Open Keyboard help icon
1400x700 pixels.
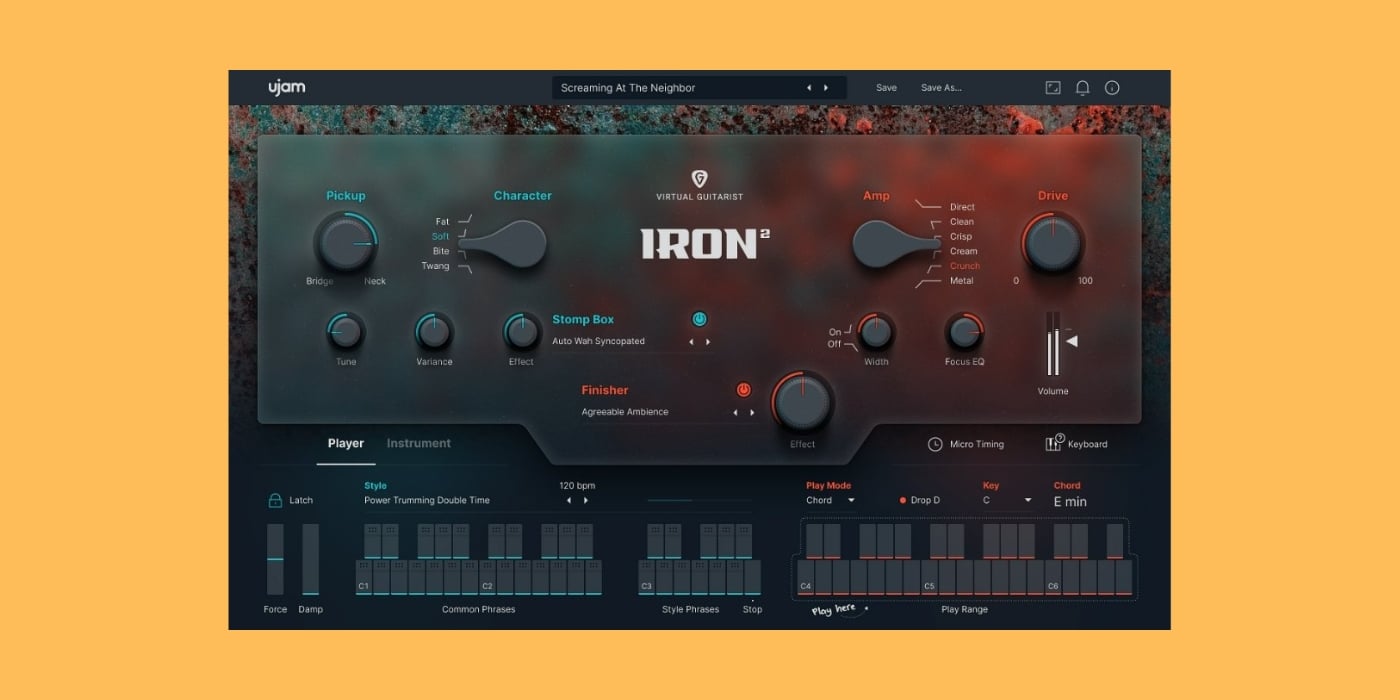point(1054,443)
